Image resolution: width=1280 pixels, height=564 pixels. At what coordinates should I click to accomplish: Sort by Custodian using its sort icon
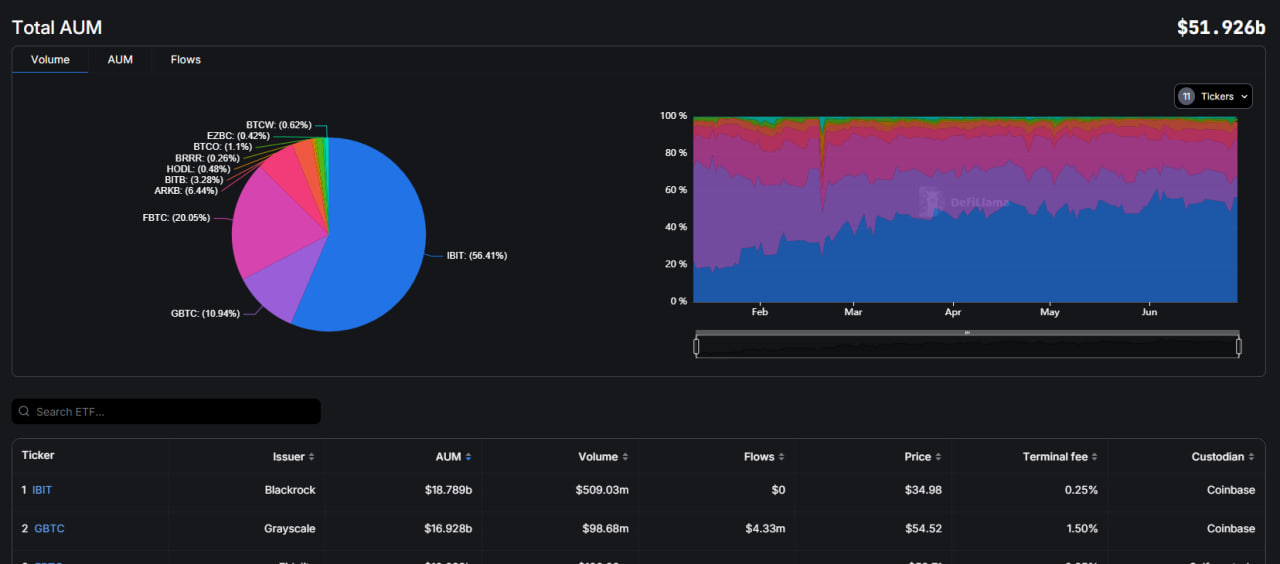[x=1251, y=457]
